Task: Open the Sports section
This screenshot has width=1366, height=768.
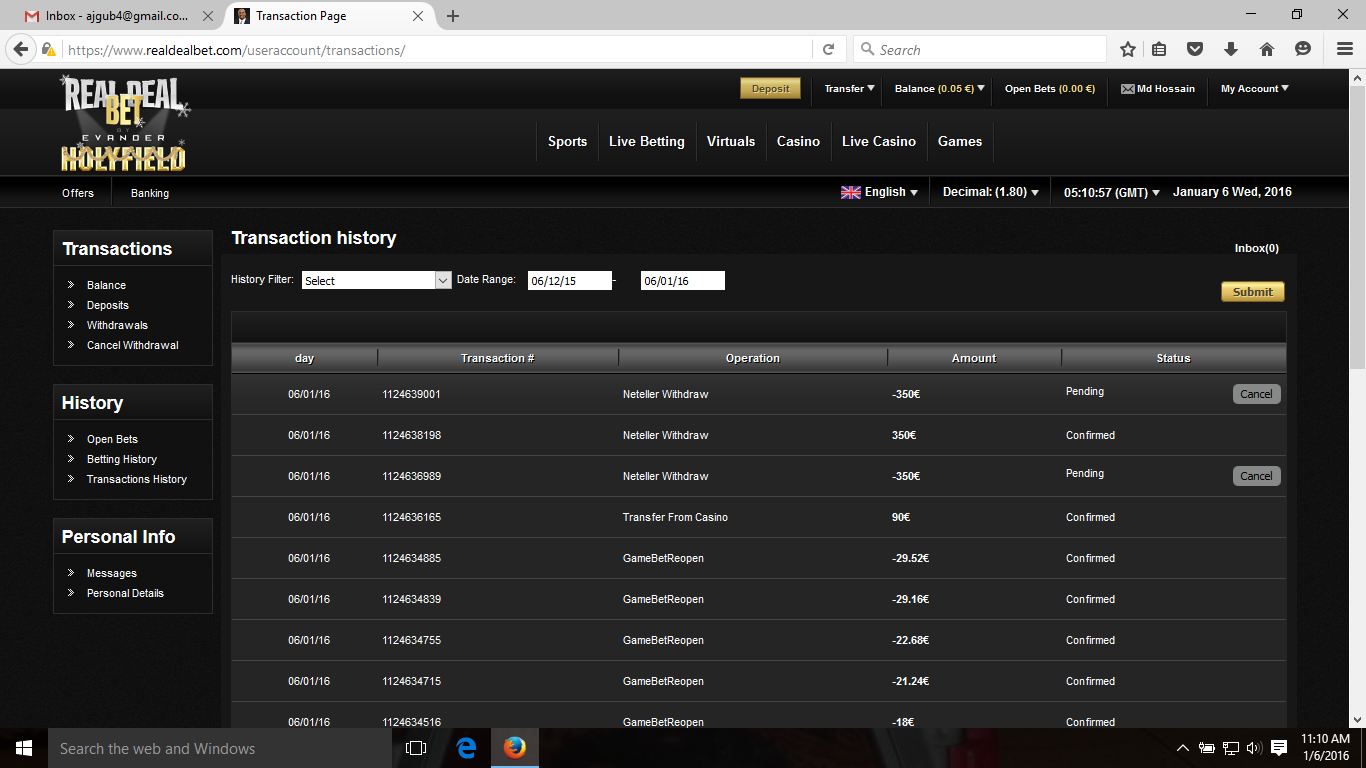Action: 567,142
